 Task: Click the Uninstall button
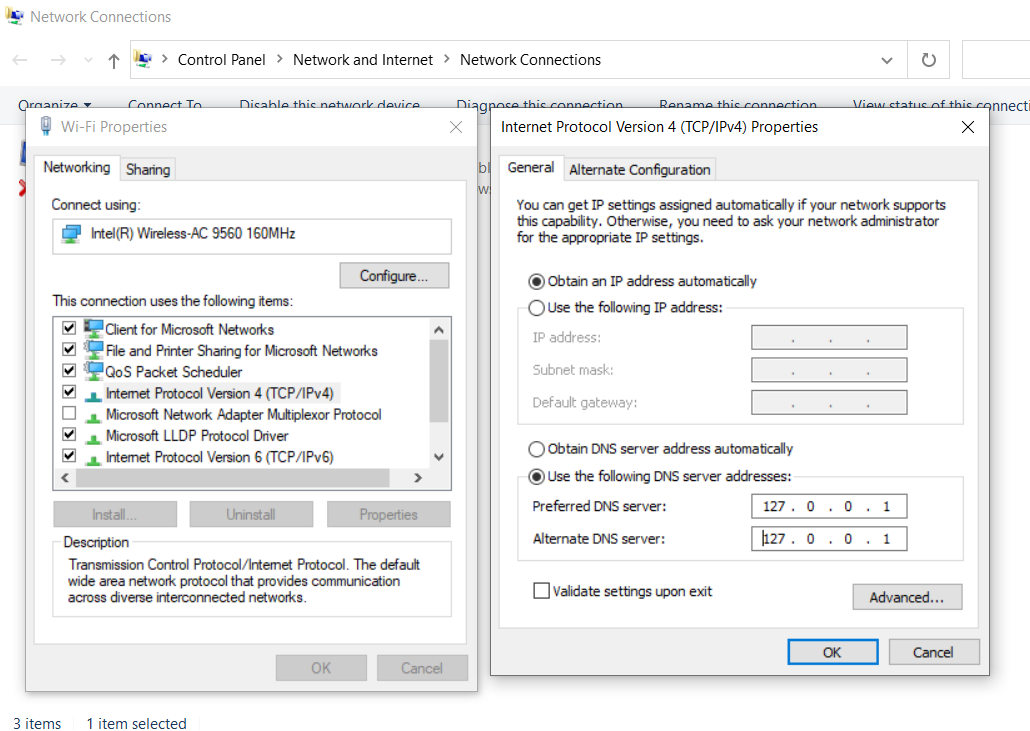252,514
